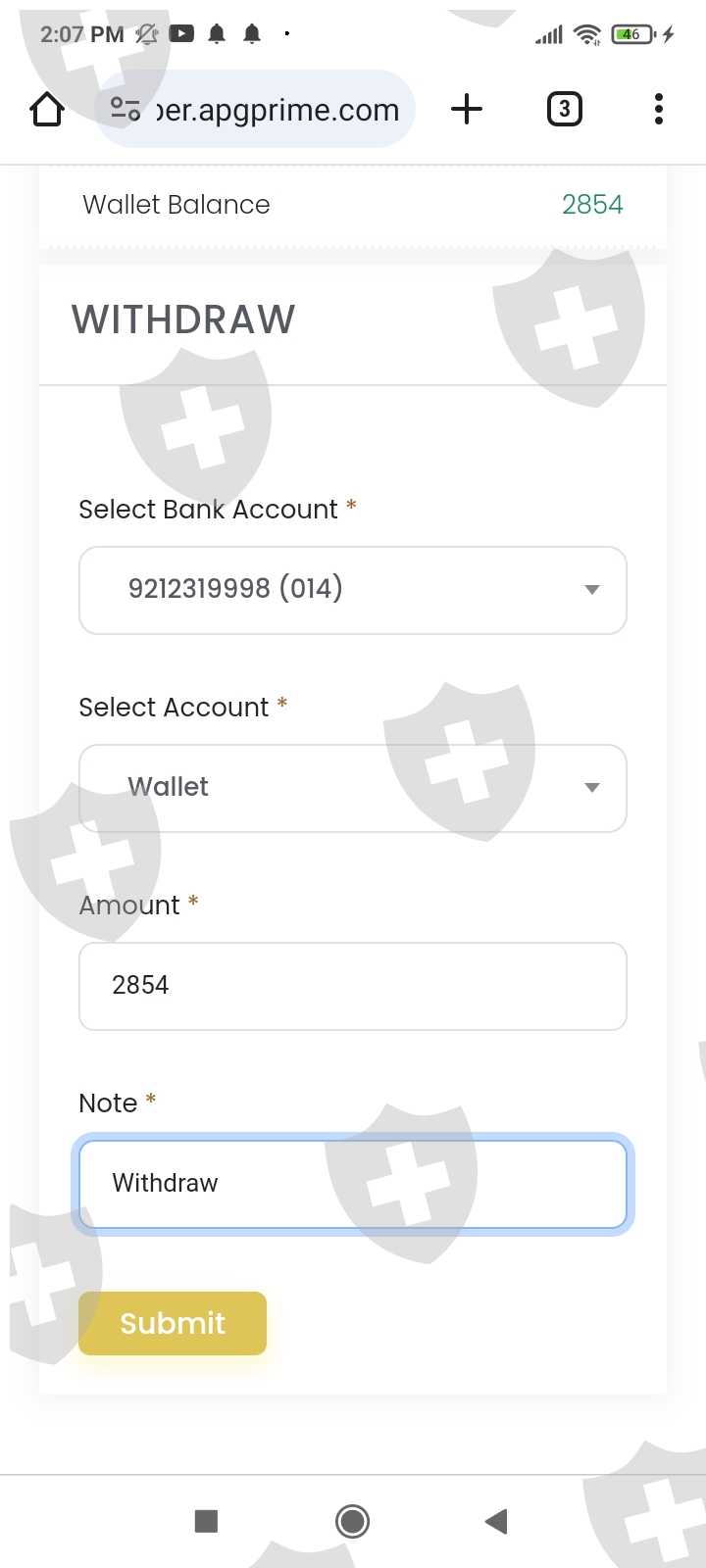Tap the browser home icon

(47, 110)
